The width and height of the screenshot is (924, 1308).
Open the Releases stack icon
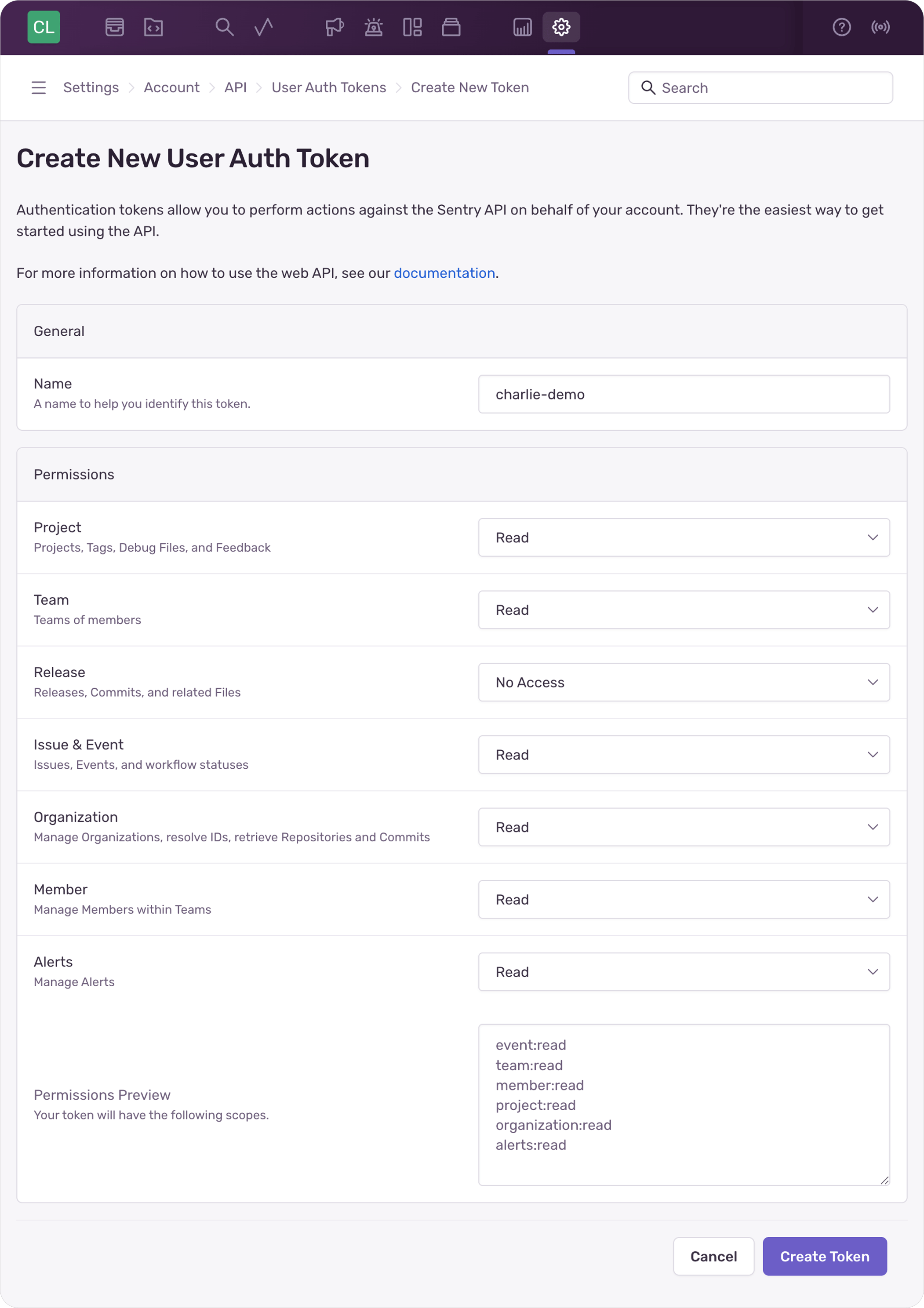451,27
